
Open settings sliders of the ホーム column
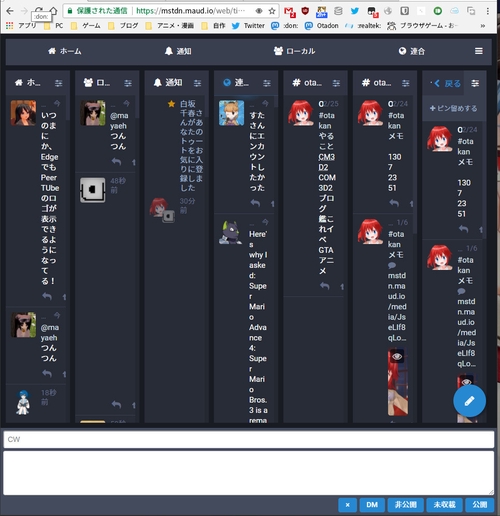coord(58,83)
